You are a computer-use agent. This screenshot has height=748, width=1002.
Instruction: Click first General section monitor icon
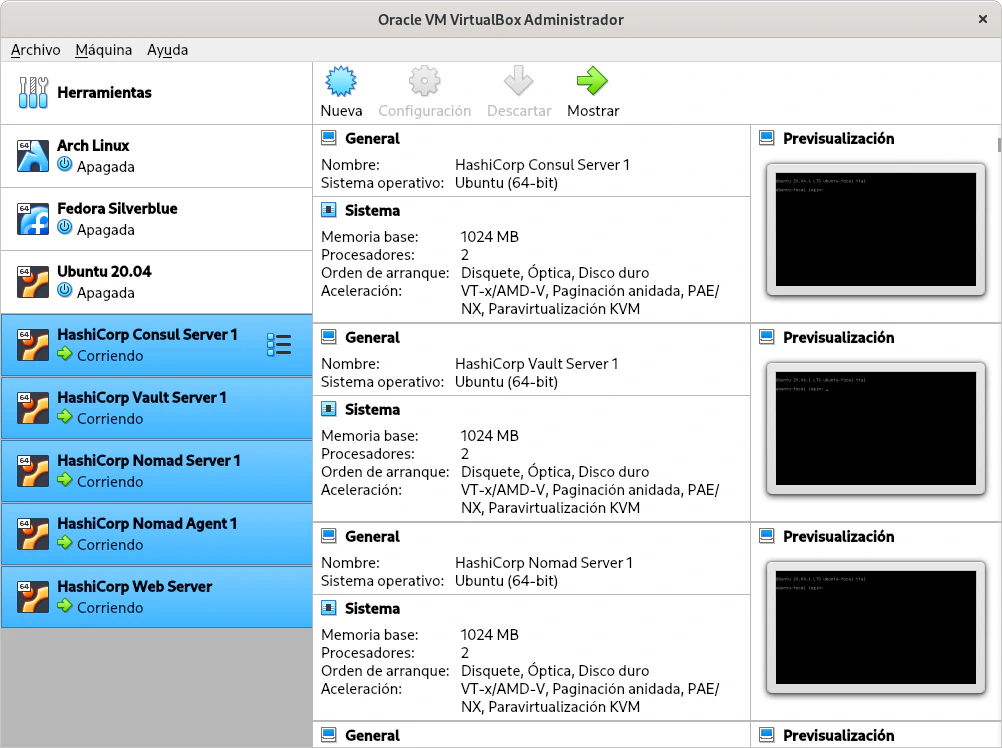click(x=328, y=139)
